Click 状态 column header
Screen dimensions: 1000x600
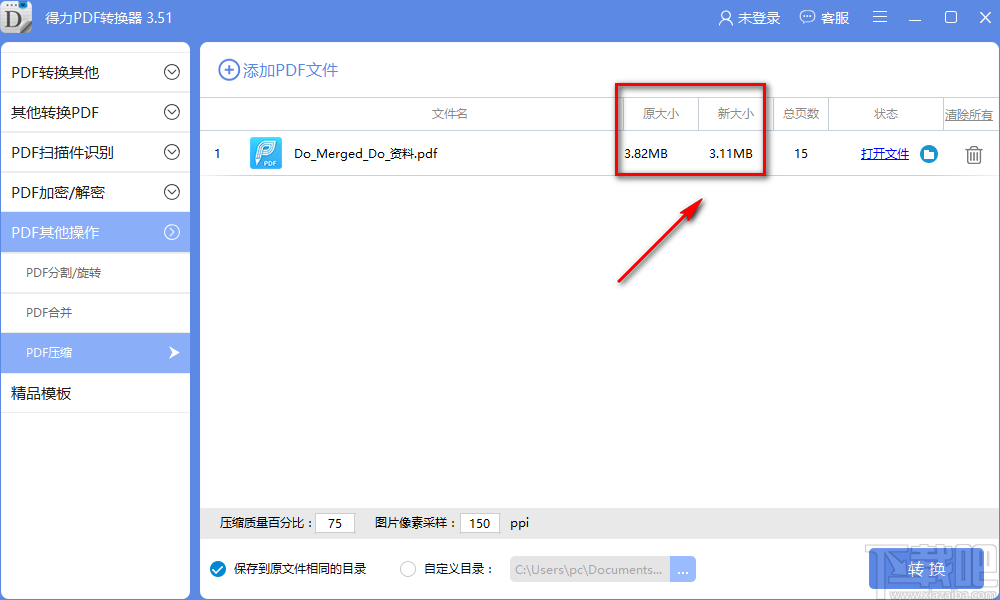coord(886,114)
